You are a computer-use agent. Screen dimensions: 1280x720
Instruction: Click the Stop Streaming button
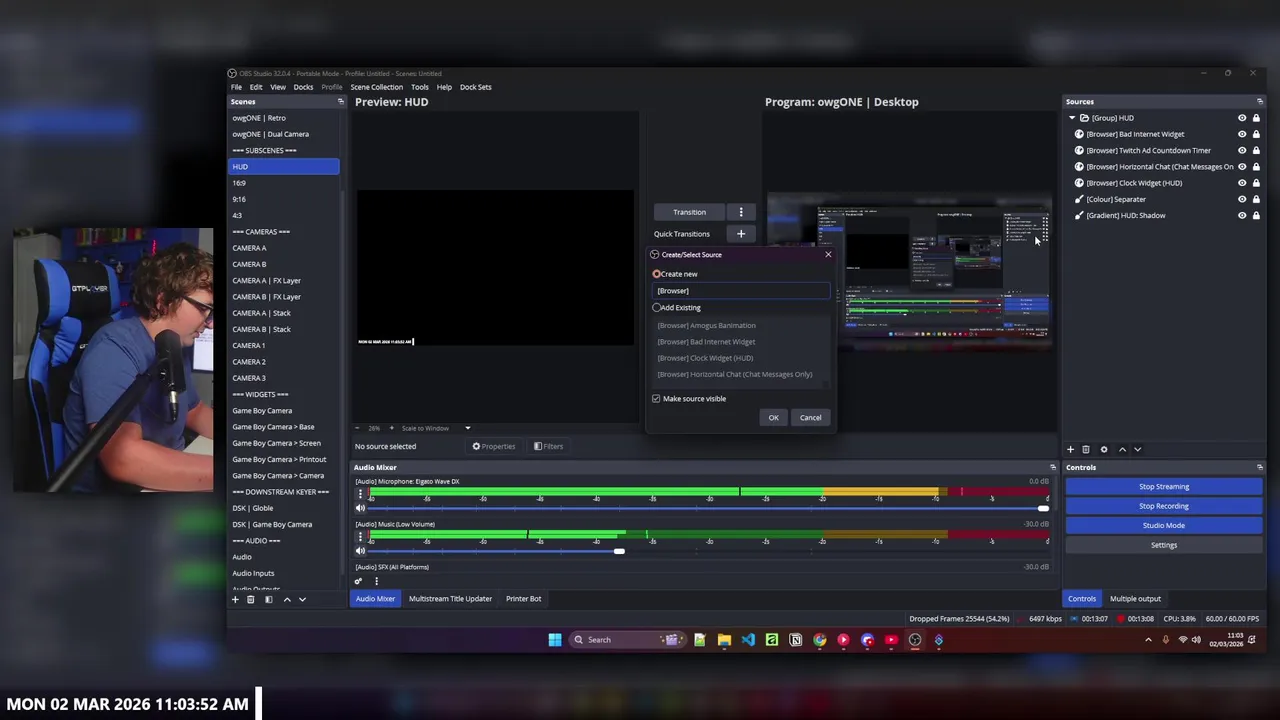click(x=1164, y=487)
